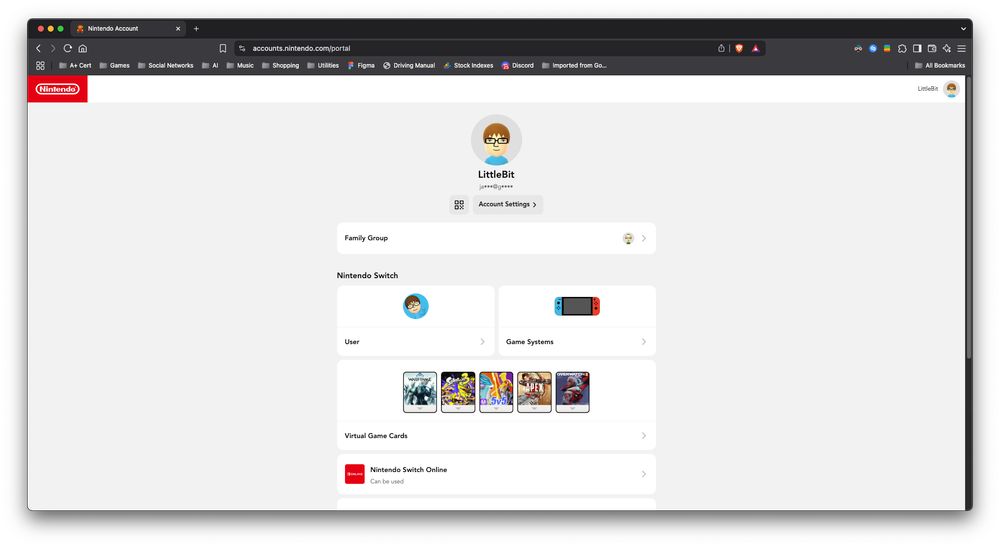This screenshot has height=547, width=1000.
Task: Open the Brave Wallet icon
Action: (x=932, y=48)
